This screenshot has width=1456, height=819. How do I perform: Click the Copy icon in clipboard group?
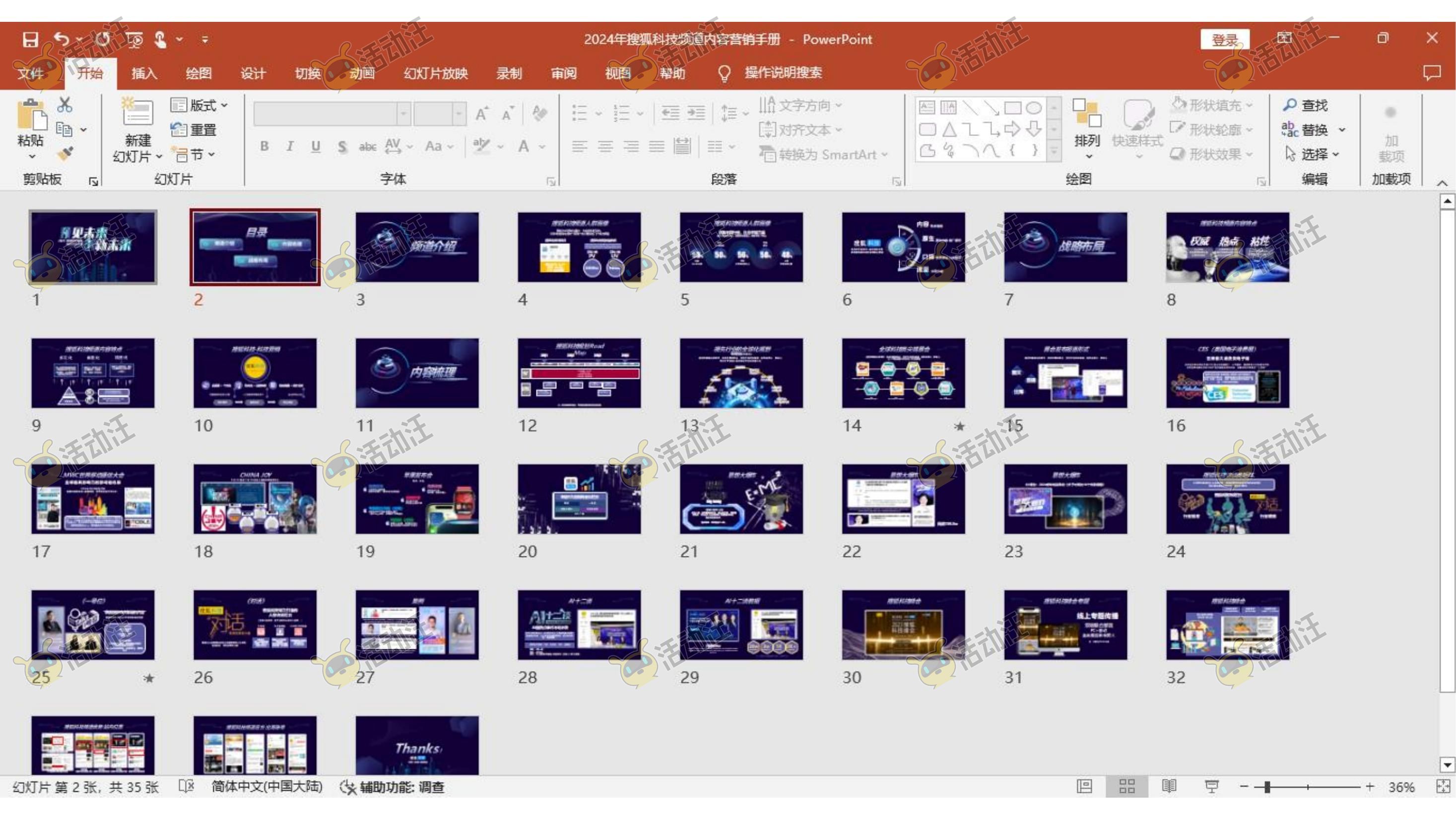pyautogui.click(x=65, y=130)
